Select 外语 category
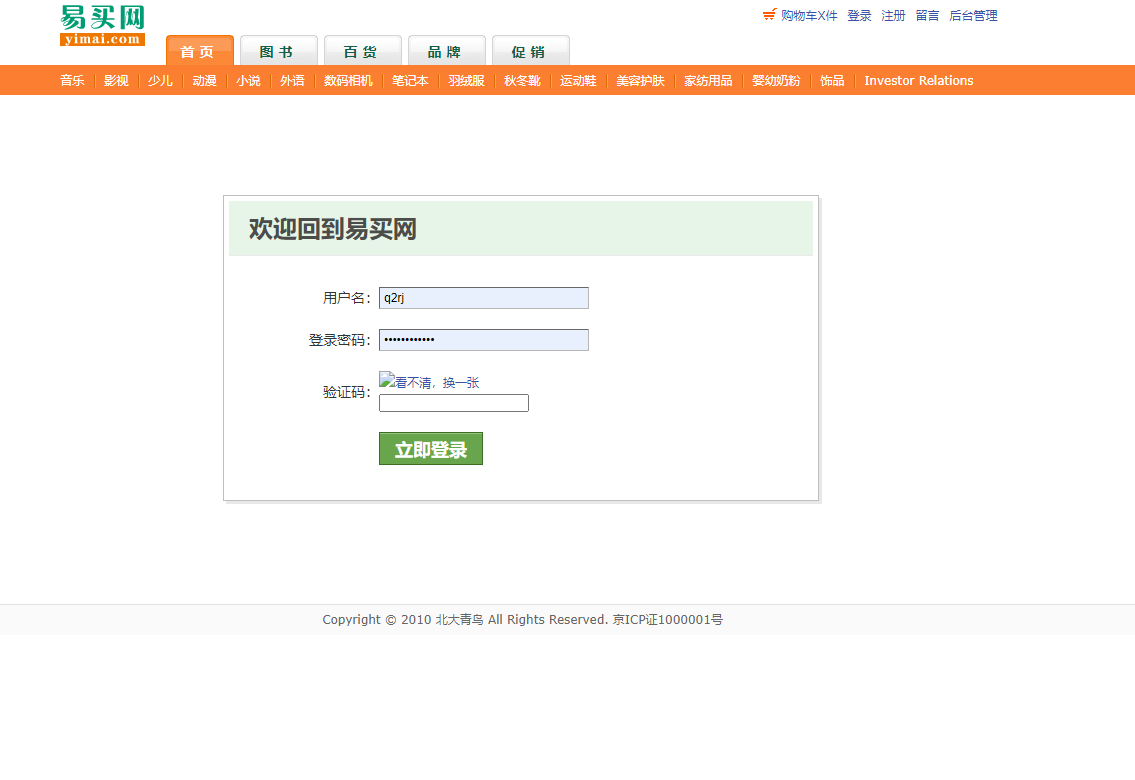1135x780 pixels. (x=292, y=80)
